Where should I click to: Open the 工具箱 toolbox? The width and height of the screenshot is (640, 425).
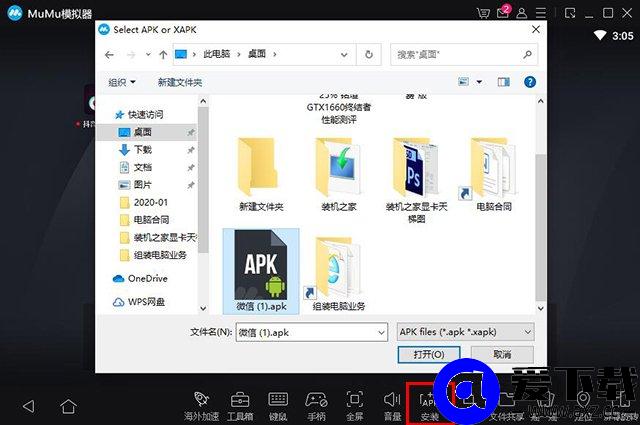pyautogui.click(x=240, y=406)
